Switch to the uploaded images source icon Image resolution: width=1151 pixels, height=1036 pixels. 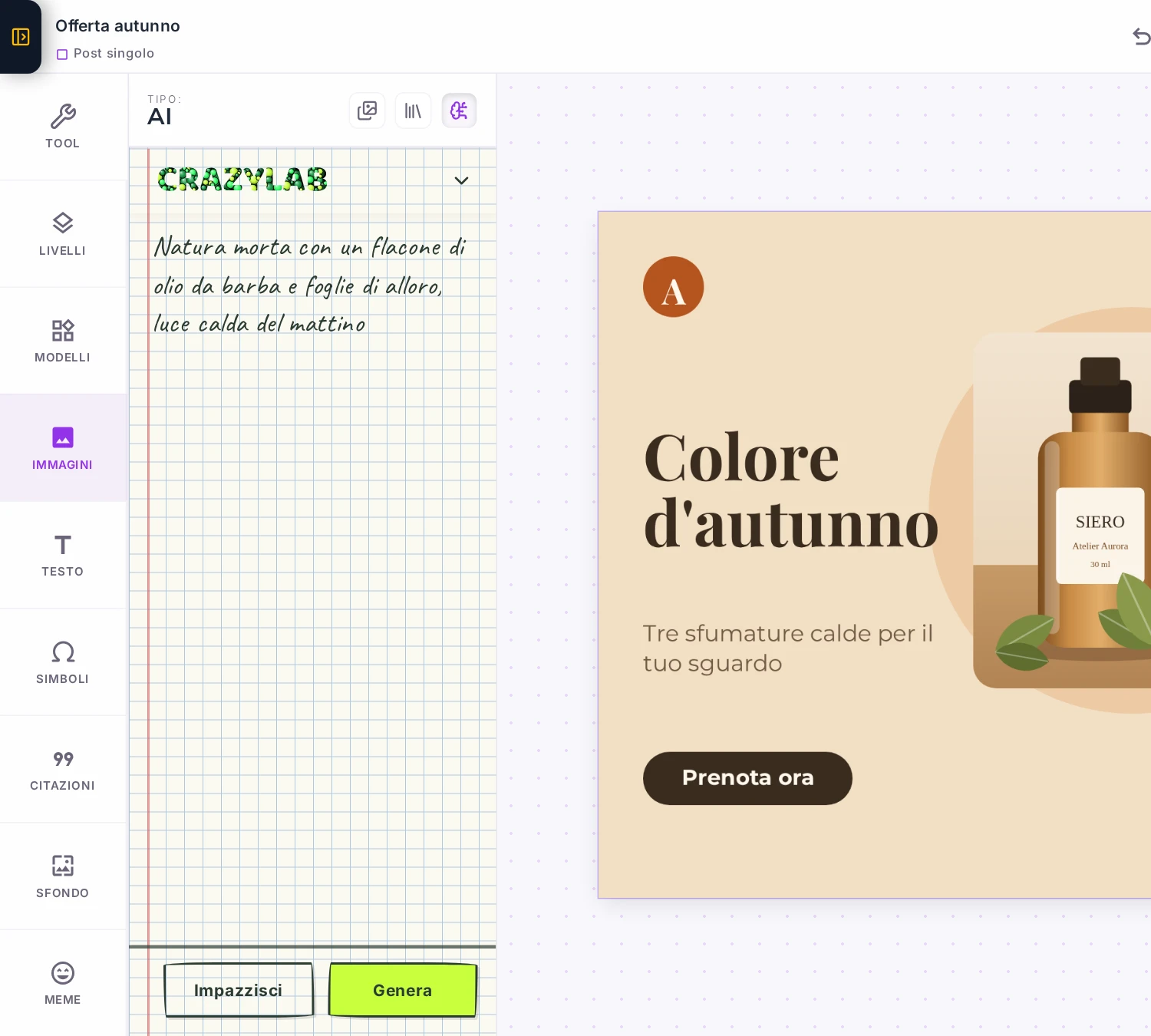pyautogui.click(x=367, y=111)
